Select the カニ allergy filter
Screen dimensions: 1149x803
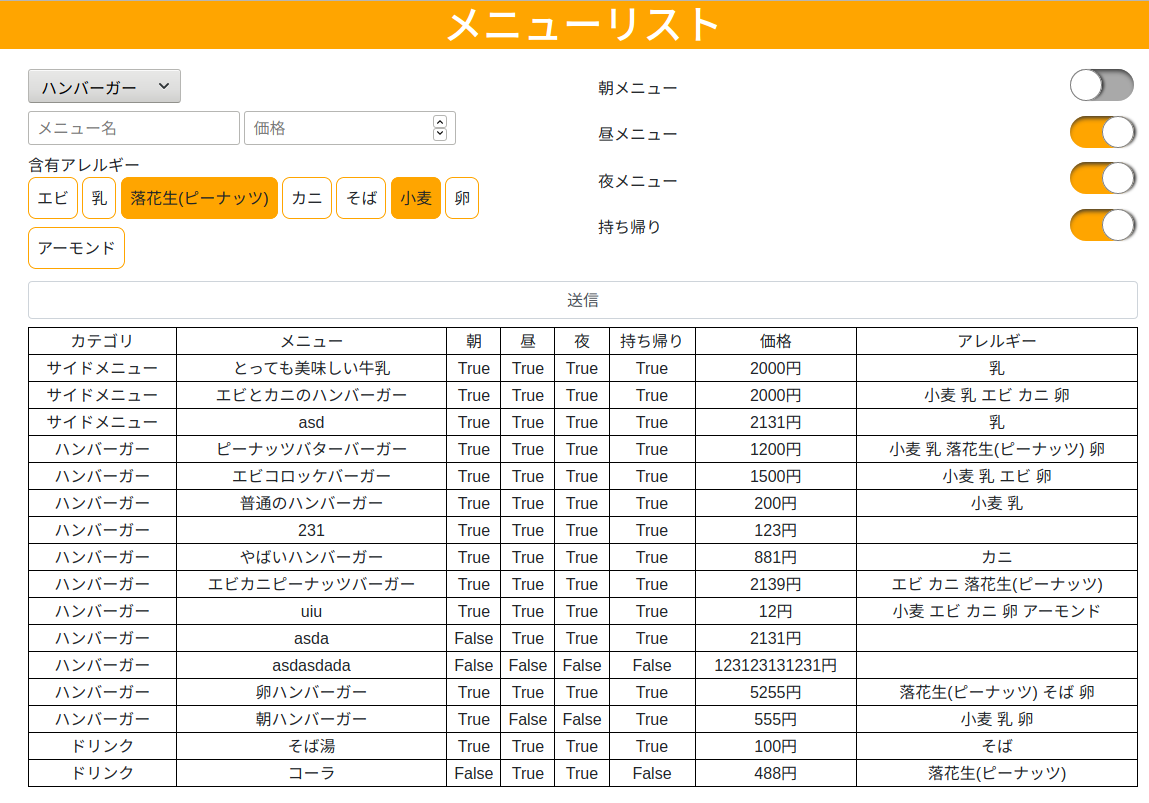tap(306, 198)
